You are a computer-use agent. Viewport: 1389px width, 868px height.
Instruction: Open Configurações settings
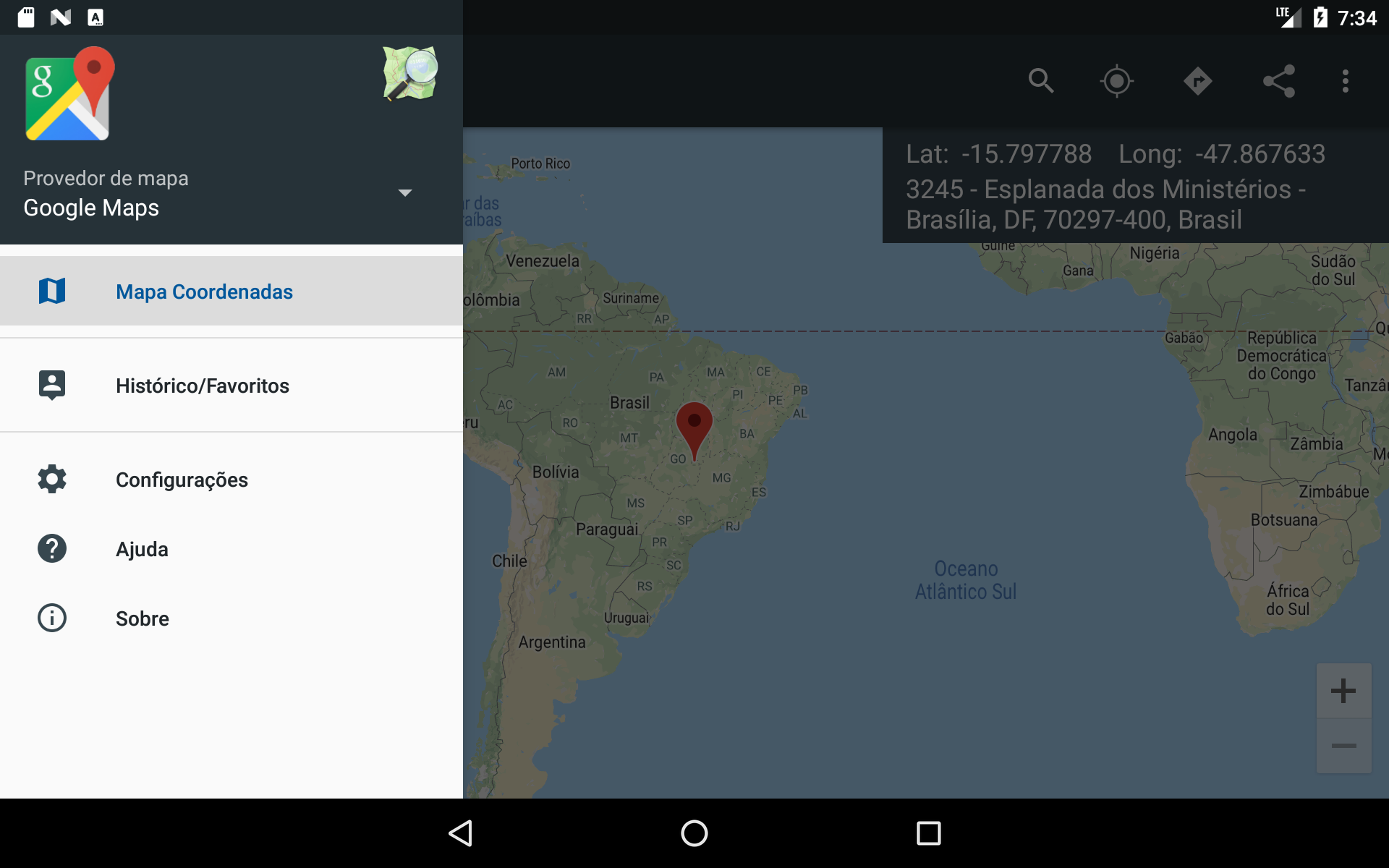pyautogui.click(x=231, y=480)
